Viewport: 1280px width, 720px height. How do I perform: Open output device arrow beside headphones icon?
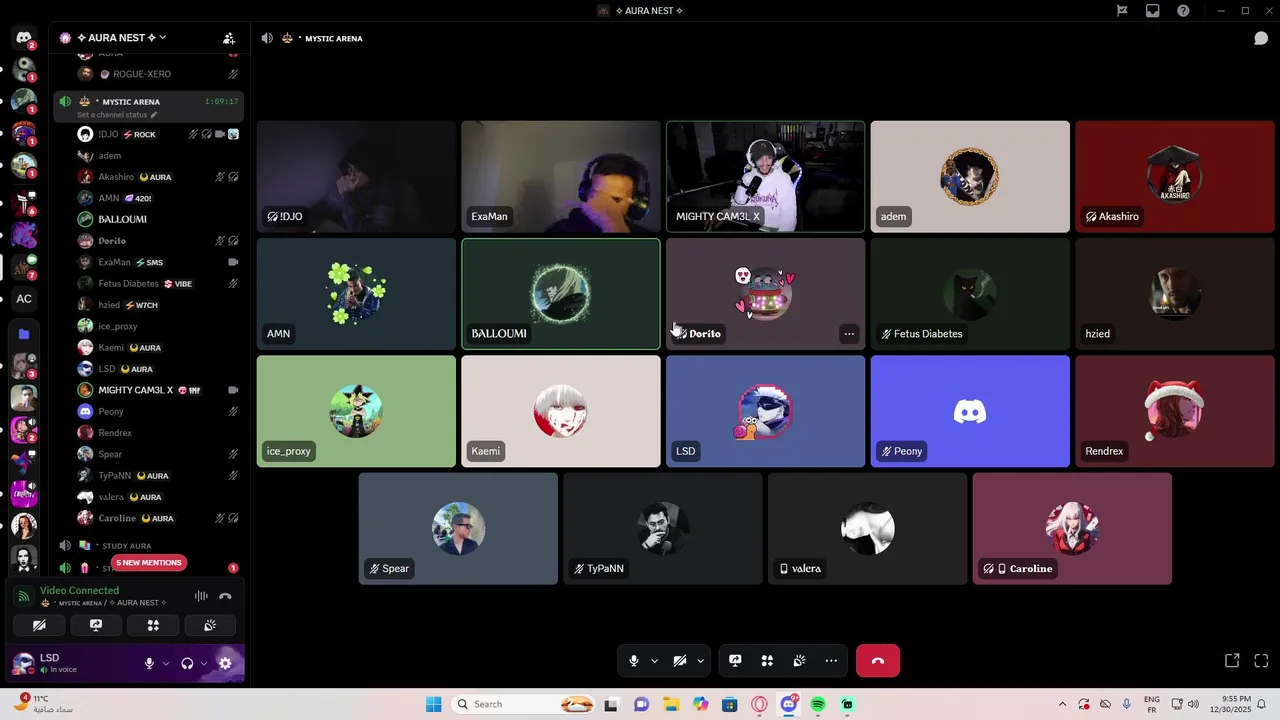[204, 663]
